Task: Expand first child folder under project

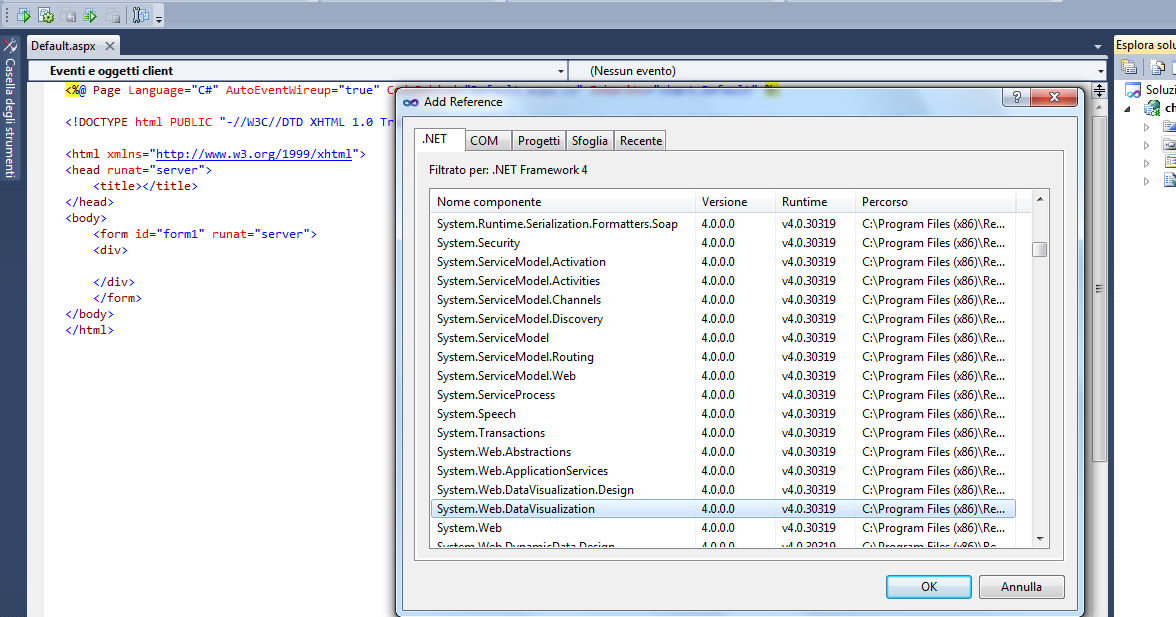Action: coord(1146,127)
